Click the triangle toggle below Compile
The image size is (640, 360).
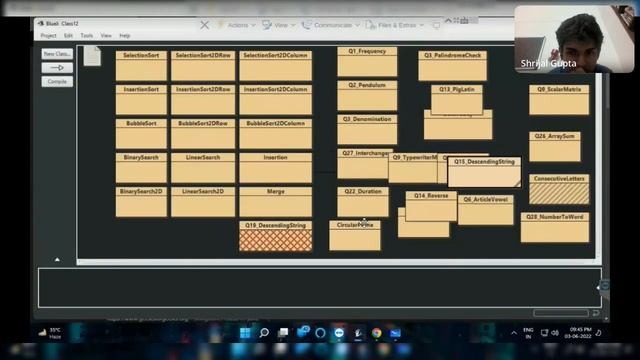pos(57,260)
